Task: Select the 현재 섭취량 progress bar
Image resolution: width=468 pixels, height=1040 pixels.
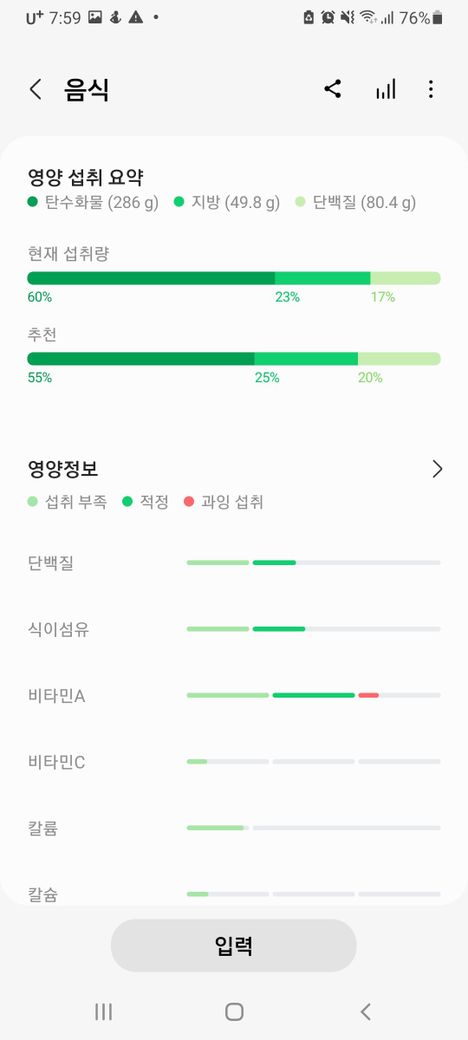Action: 234,278
